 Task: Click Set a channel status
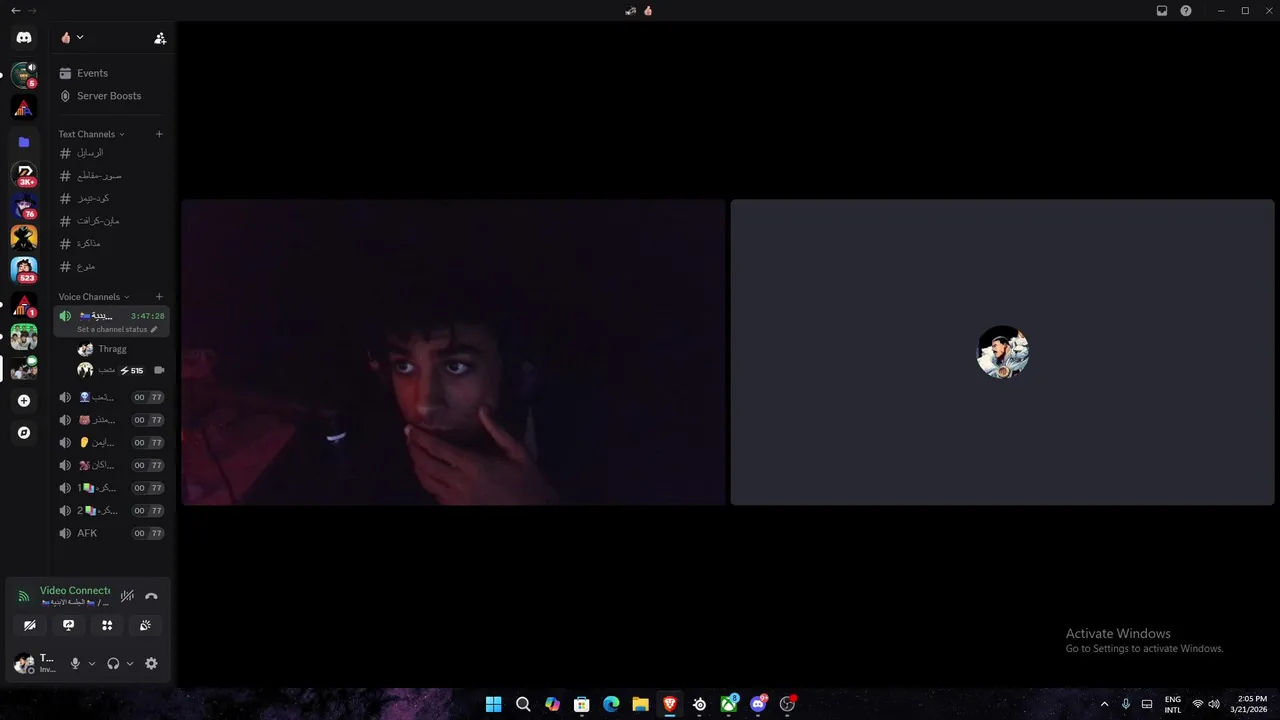pos(112,329)
